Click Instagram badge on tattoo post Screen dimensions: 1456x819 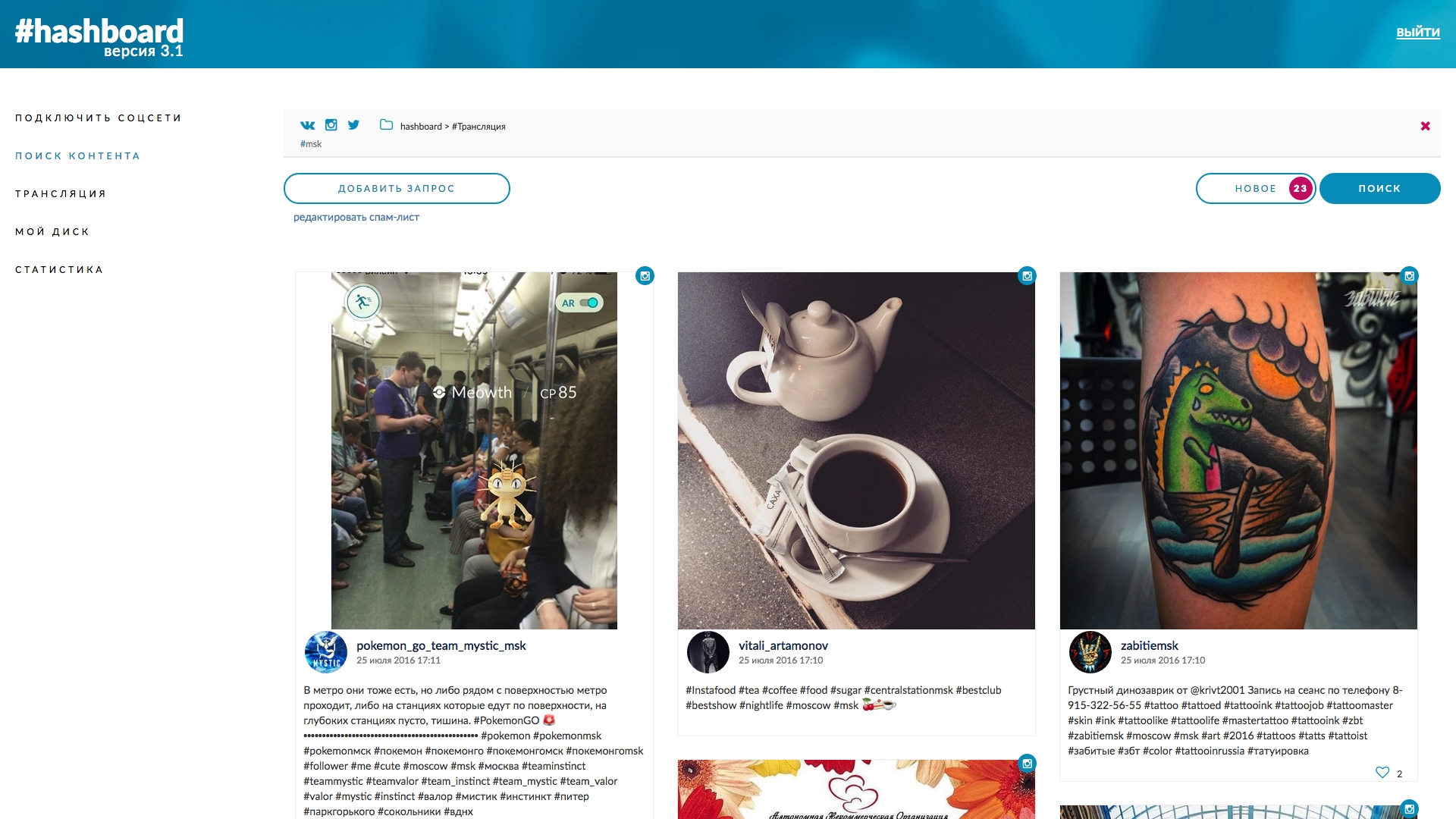[x=1409, y=276]
